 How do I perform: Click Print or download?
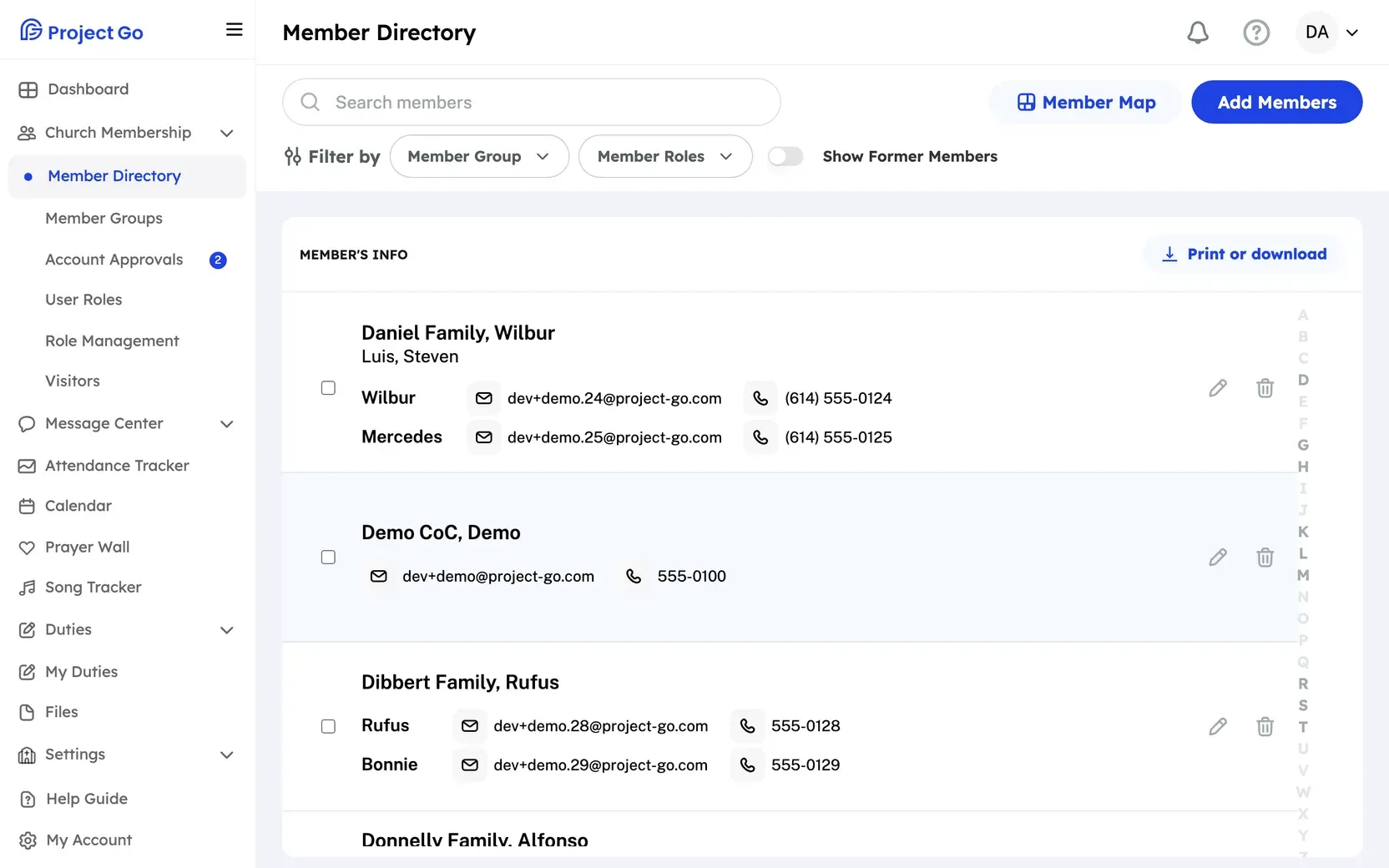coord(1244,254)
